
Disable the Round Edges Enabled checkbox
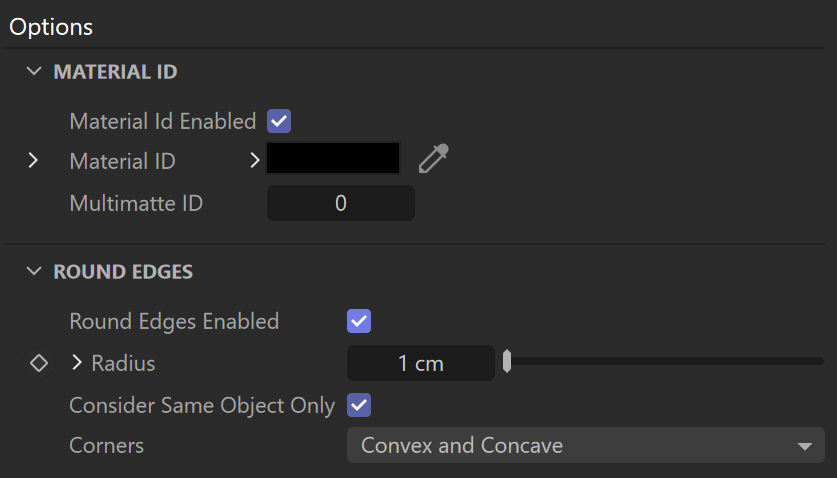pos(359,321)
